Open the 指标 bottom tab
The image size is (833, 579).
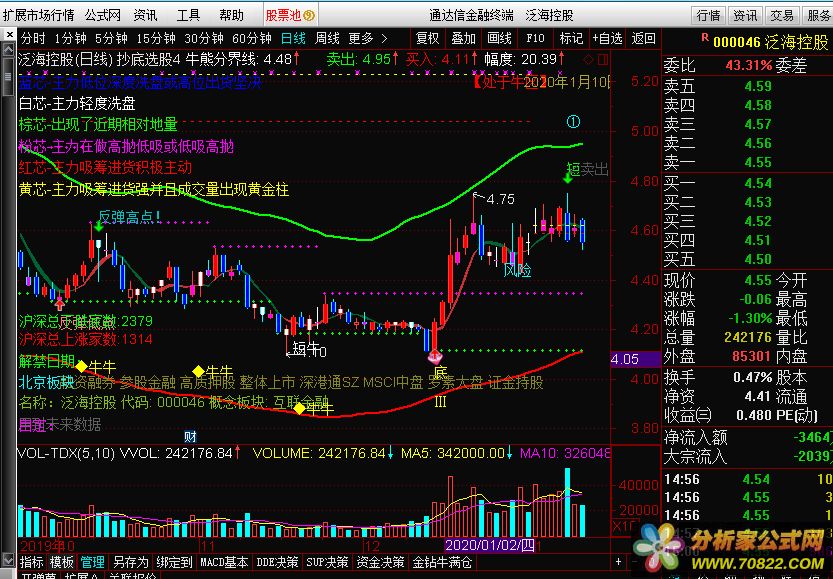pos(31,561)
